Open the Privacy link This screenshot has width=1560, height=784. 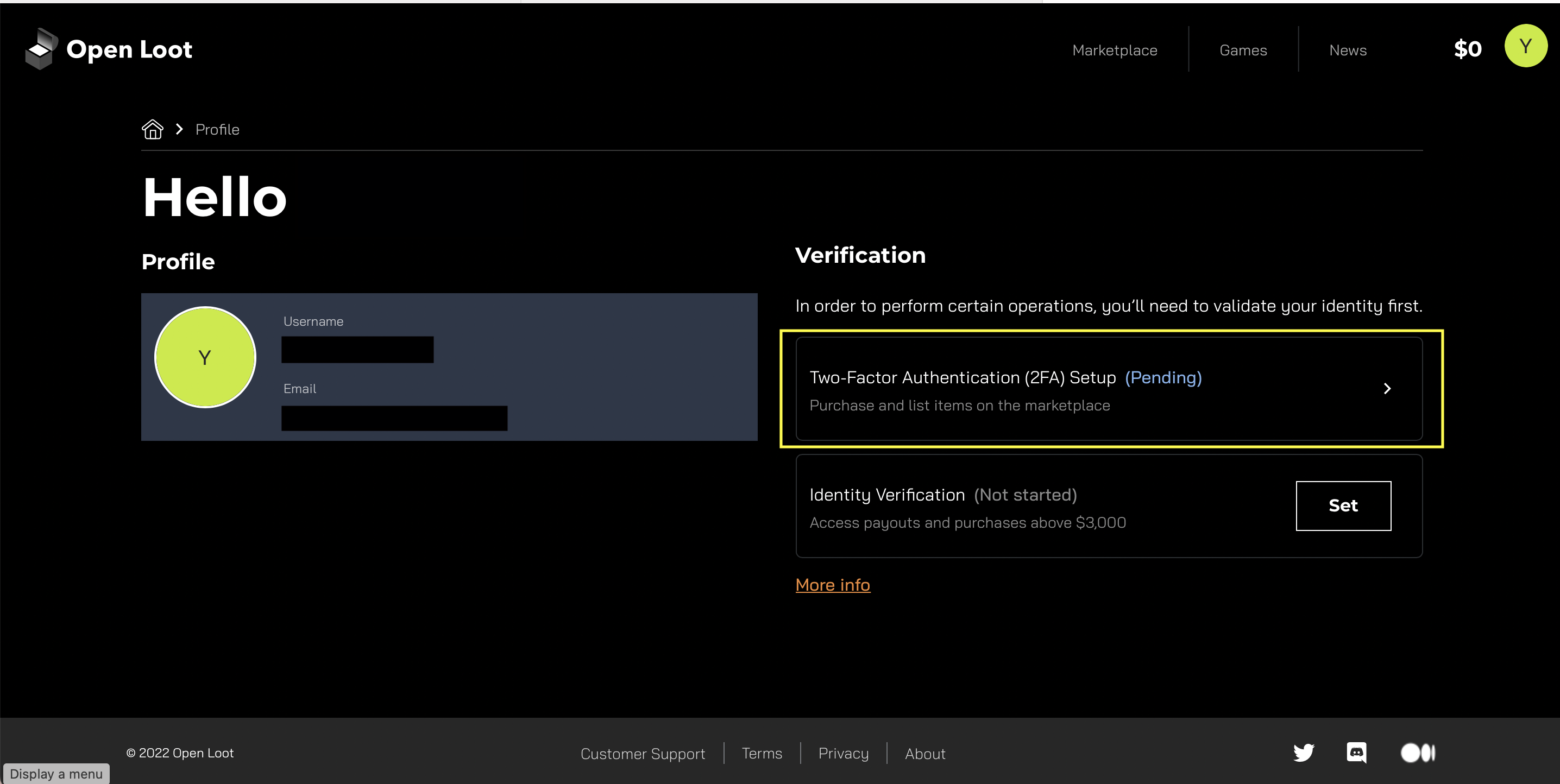843,753
